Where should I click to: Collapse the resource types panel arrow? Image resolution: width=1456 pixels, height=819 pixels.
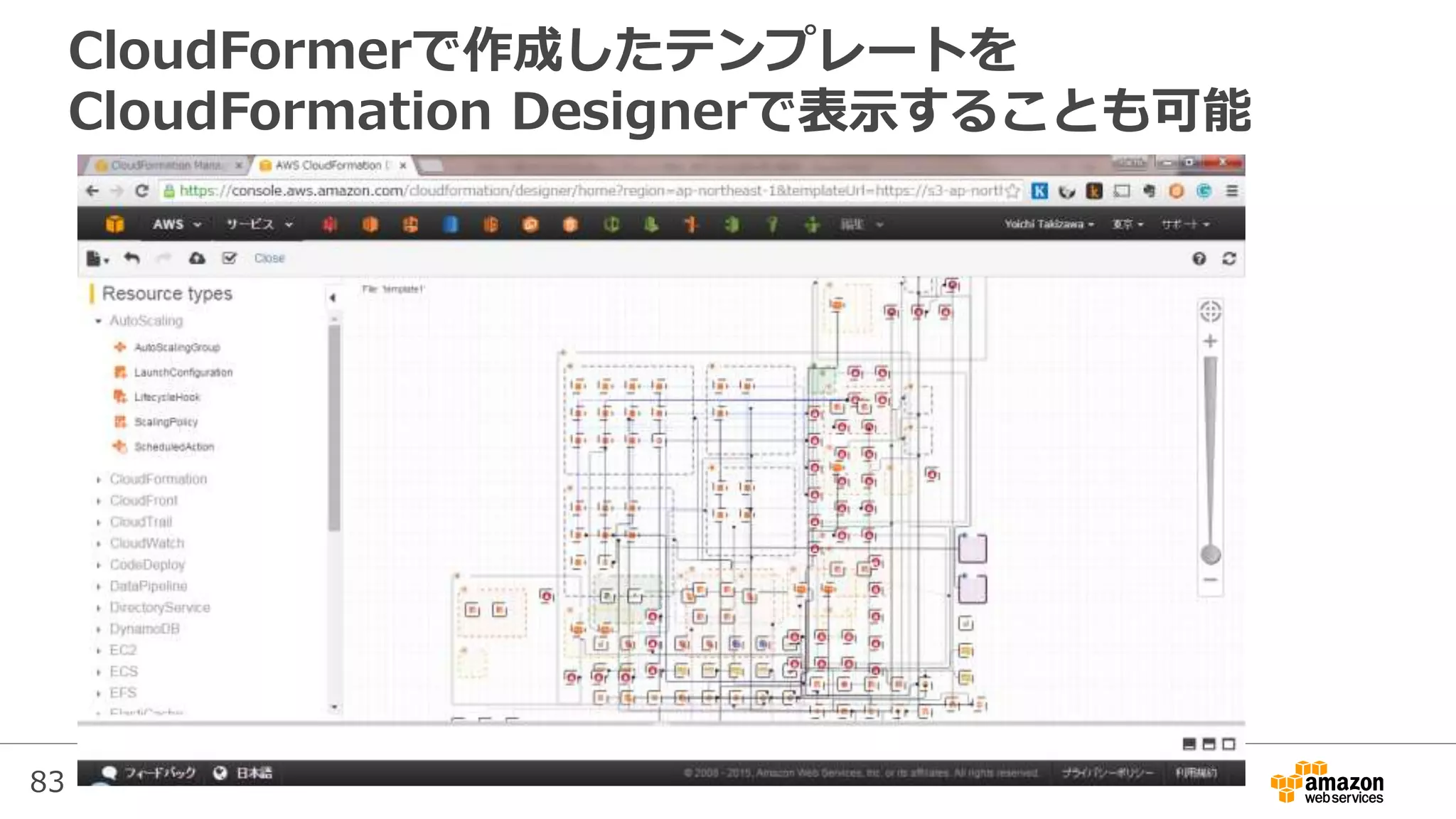click(333, 298)
